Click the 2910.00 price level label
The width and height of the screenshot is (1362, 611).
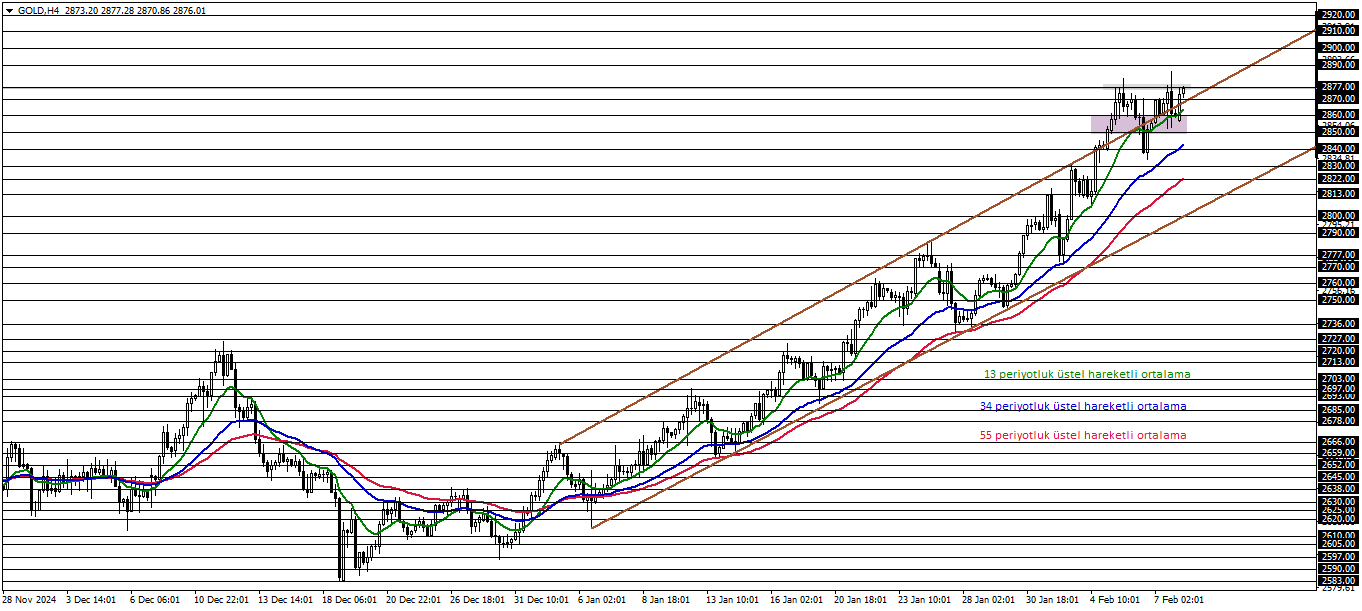coord(1338,31)
